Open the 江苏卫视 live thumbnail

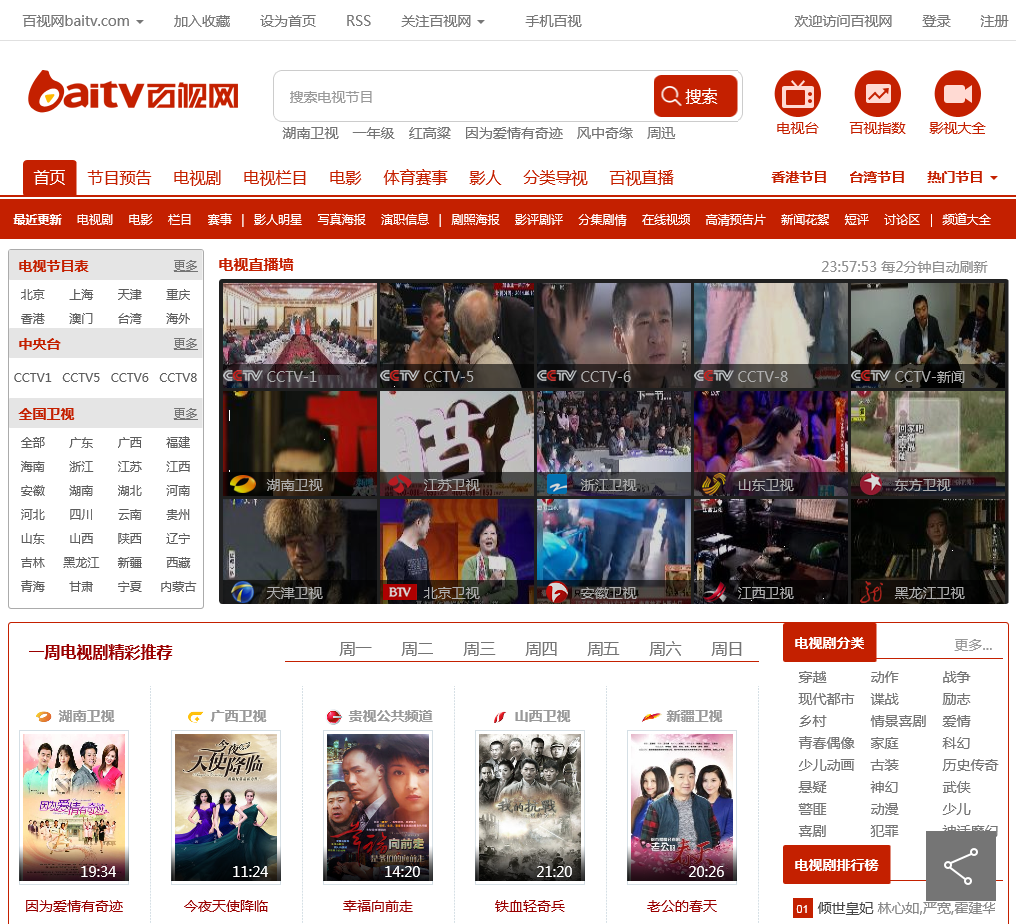click(x=457, y=443)
